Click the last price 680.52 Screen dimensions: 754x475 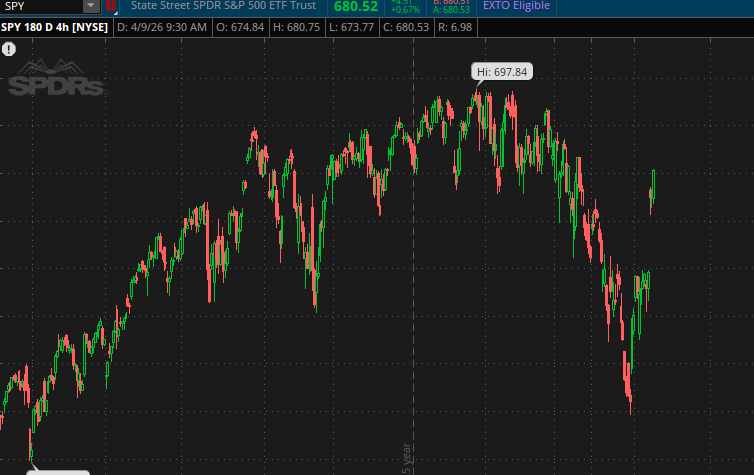tap(356, 7)
